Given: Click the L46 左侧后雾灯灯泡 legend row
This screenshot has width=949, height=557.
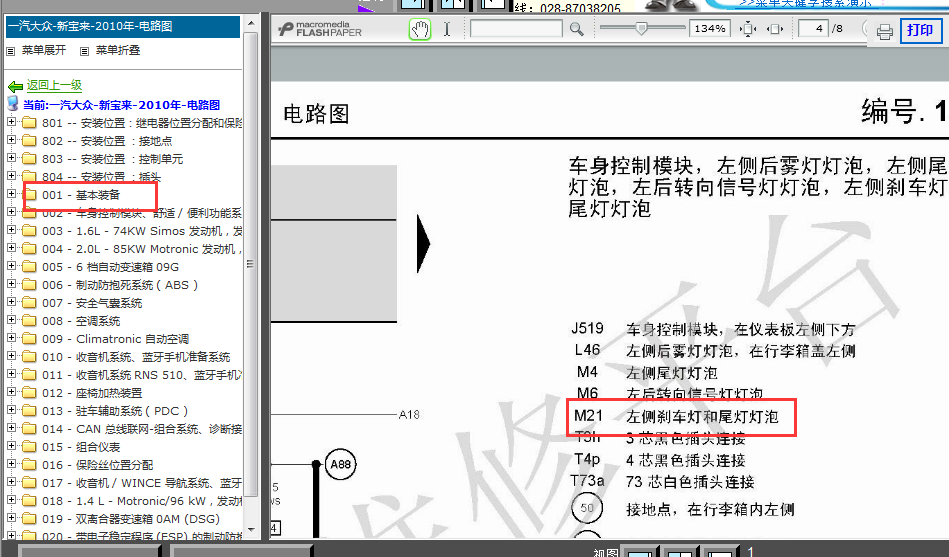Looking at the screenshot, I should [x=715, y=351].
